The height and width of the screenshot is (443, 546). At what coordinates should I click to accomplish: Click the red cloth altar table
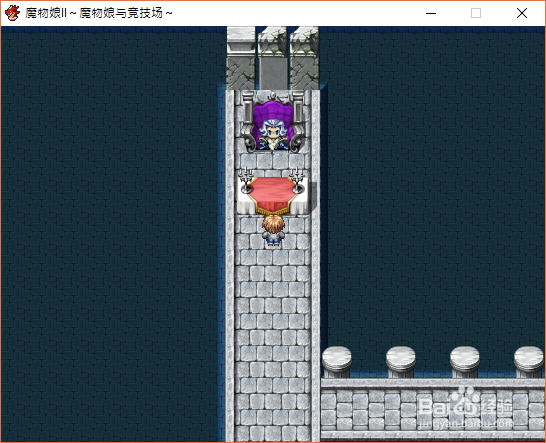coord(273,196)
